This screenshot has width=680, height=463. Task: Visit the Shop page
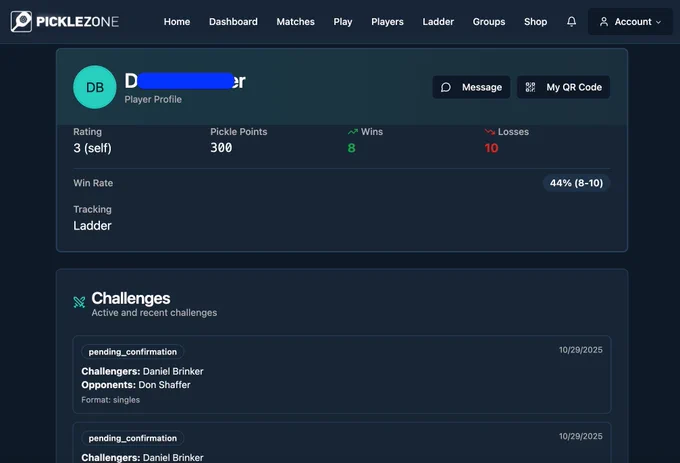535,22
